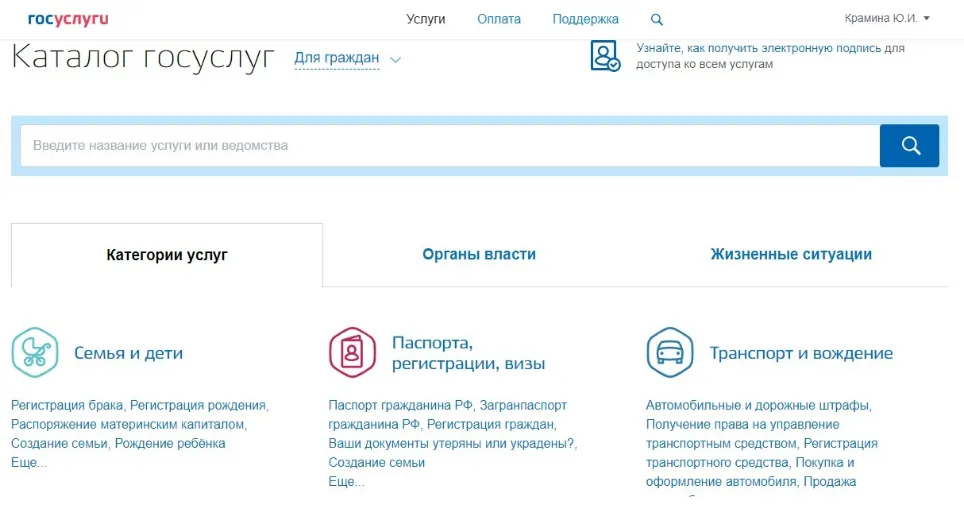Open Регистрация брака link

67,405
